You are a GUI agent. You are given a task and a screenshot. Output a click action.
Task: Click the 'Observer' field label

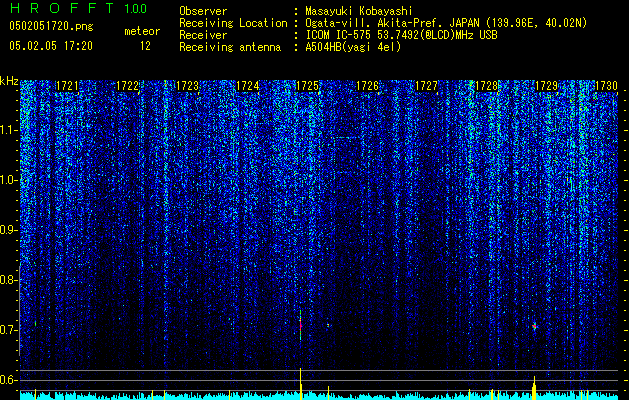point(203,11)
